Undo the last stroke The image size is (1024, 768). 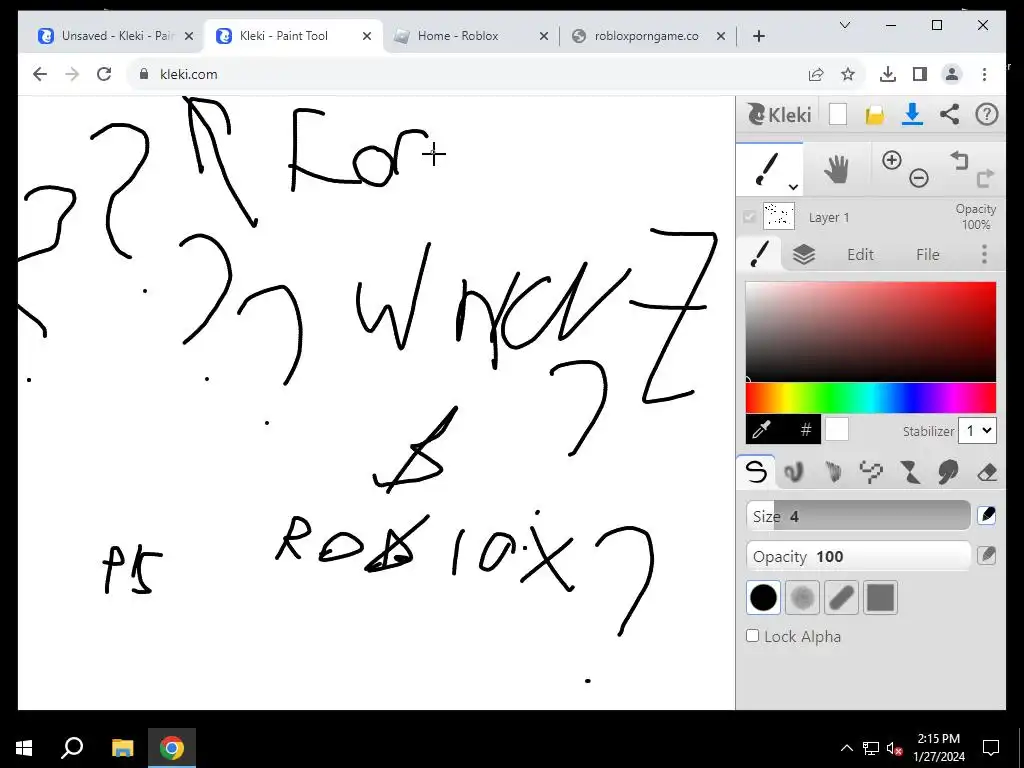959,160
